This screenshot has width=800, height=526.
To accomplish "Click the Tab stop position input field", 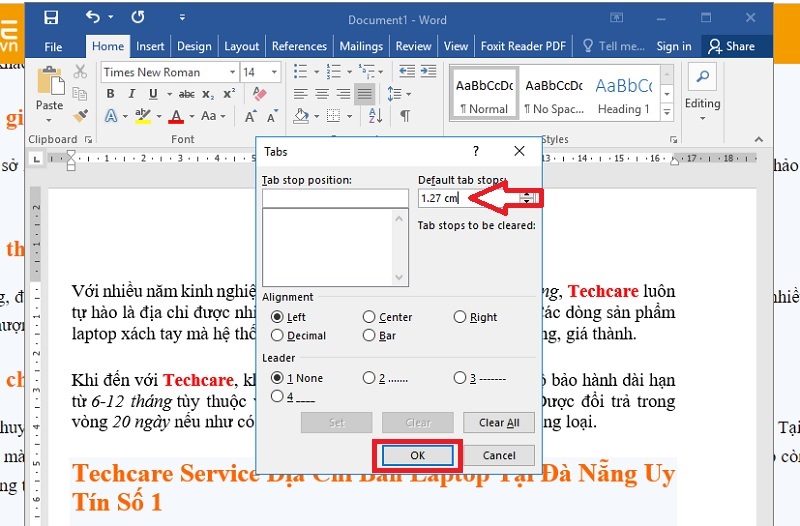I will click(x=334, y=198).
